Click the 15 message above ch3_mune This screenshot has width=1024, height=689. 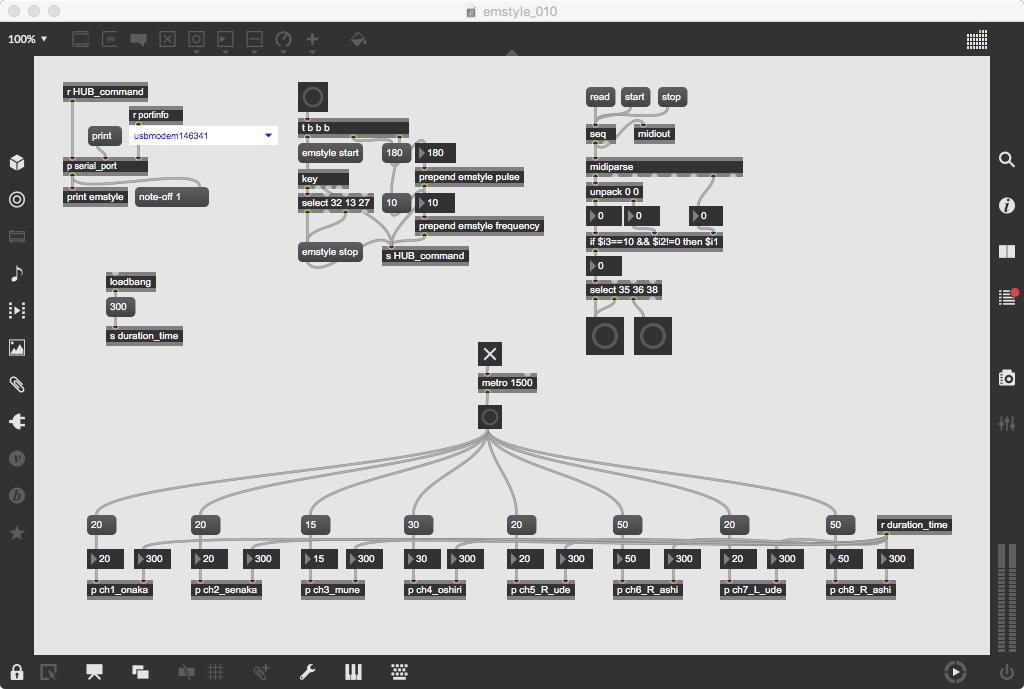point(315,524)
